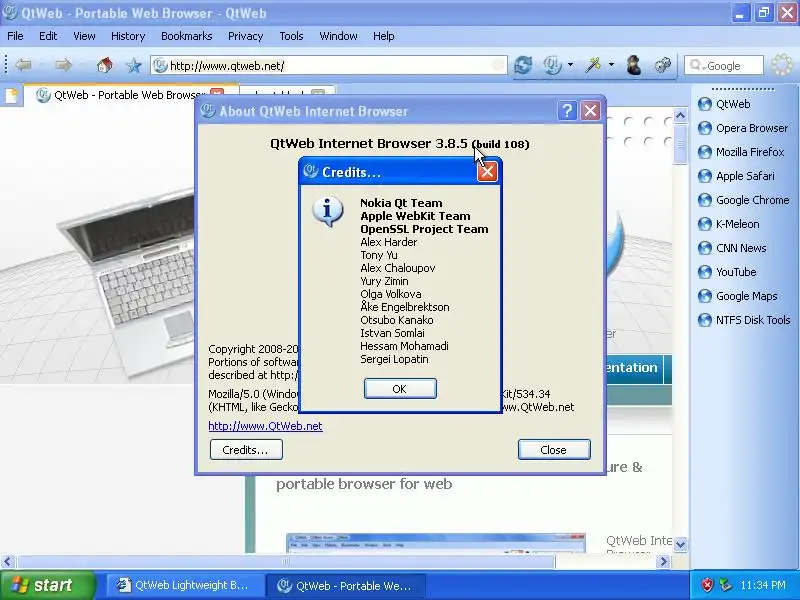The height and width of the screenshot is (600, 800).
Task: Click the CNN News bookmark globe icon
Action: click(x=705, y=248)
